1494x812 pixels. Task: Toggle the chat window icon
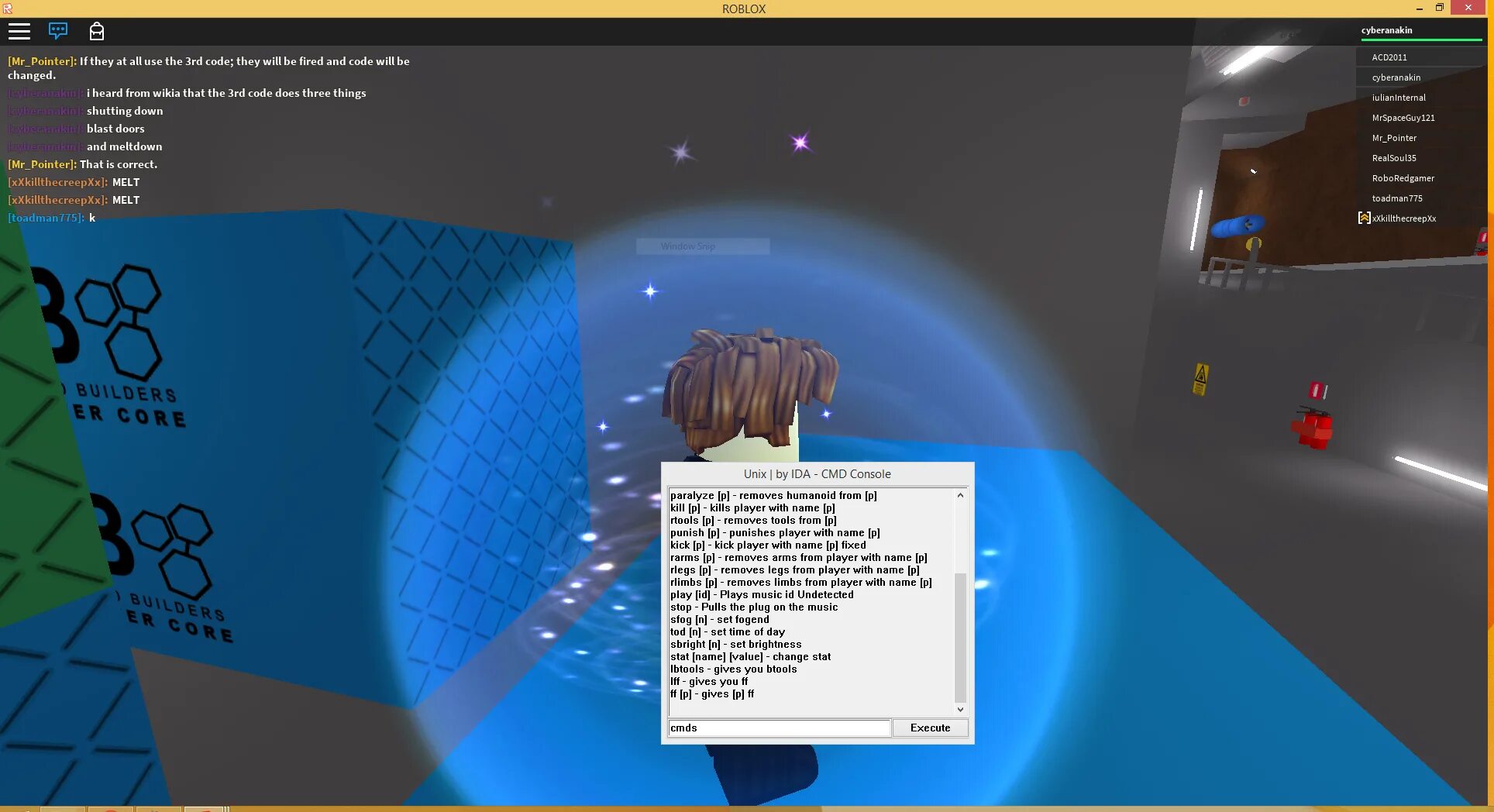click(58, 31)
